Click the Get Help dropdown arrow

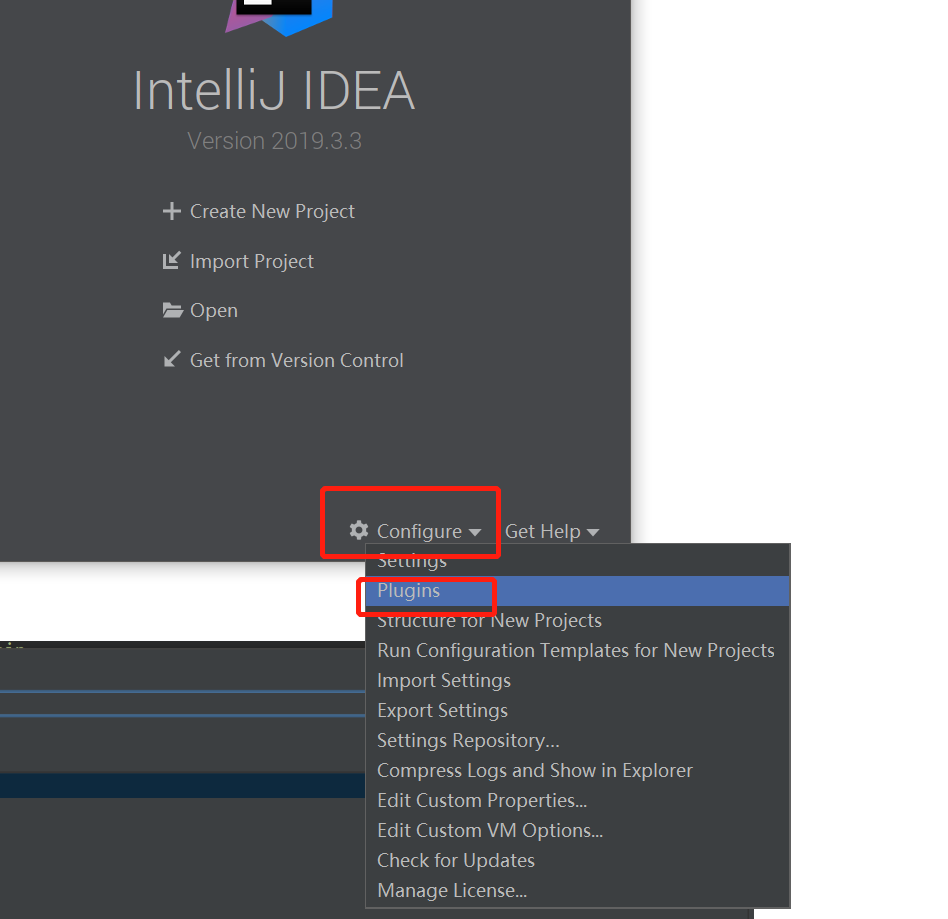(x=593, y=533)
